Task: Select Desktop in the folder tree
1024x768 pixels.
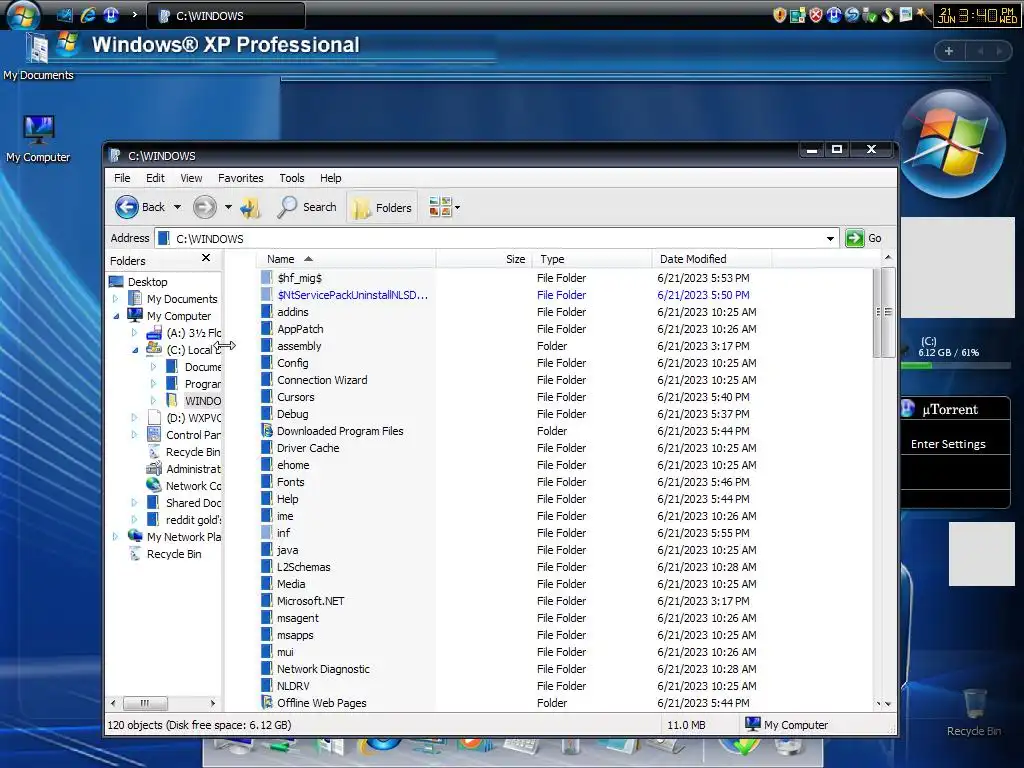Action: [148, 281]
